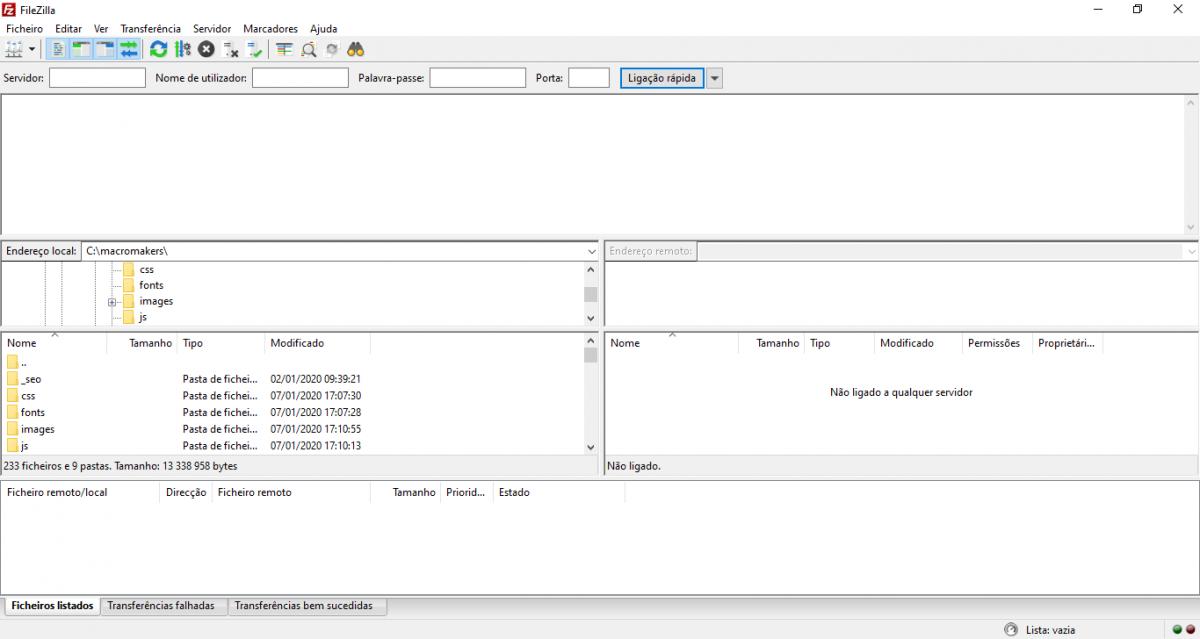Click the Ligação rápida button
This screenshot has width=1200, height=639.
(x=662, y=78)
